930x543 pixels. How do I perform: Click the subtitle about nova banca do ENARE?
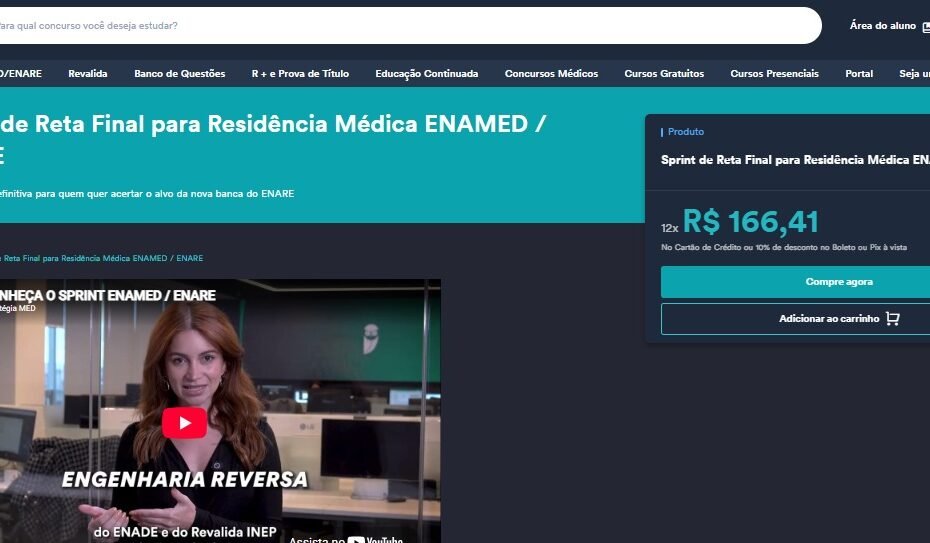147,193
